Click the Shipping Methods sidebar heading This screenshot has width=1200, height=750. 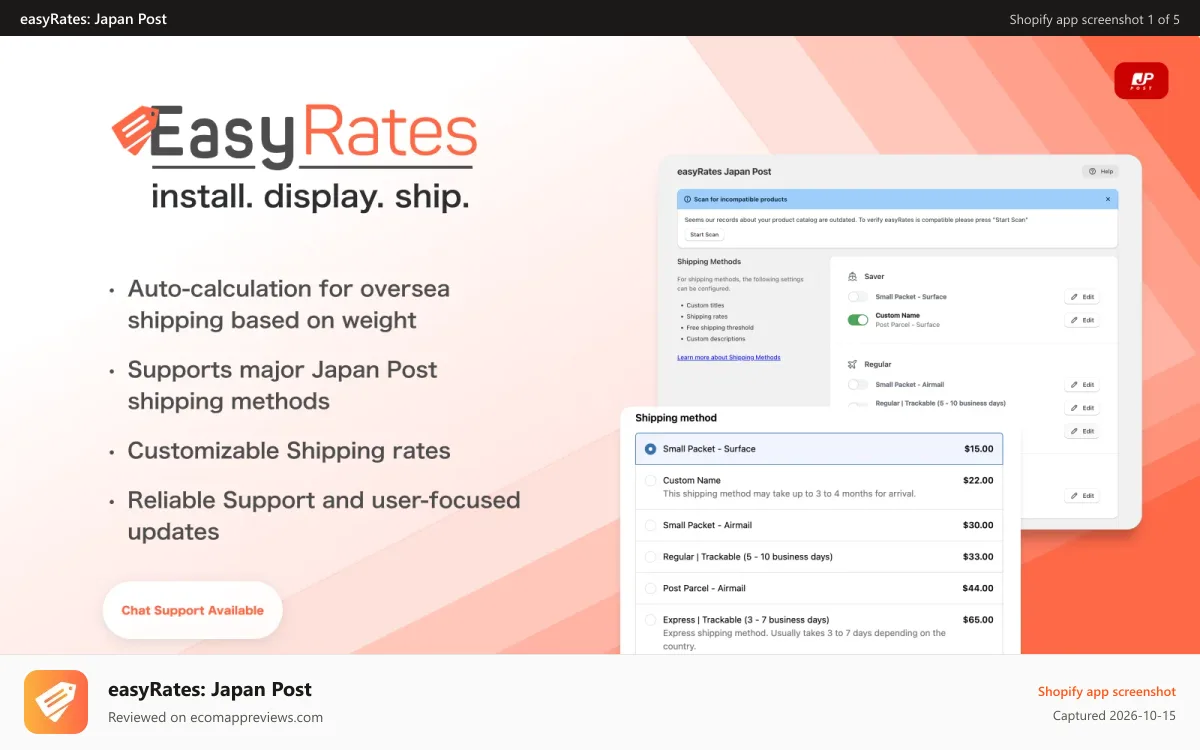point(709,262)
